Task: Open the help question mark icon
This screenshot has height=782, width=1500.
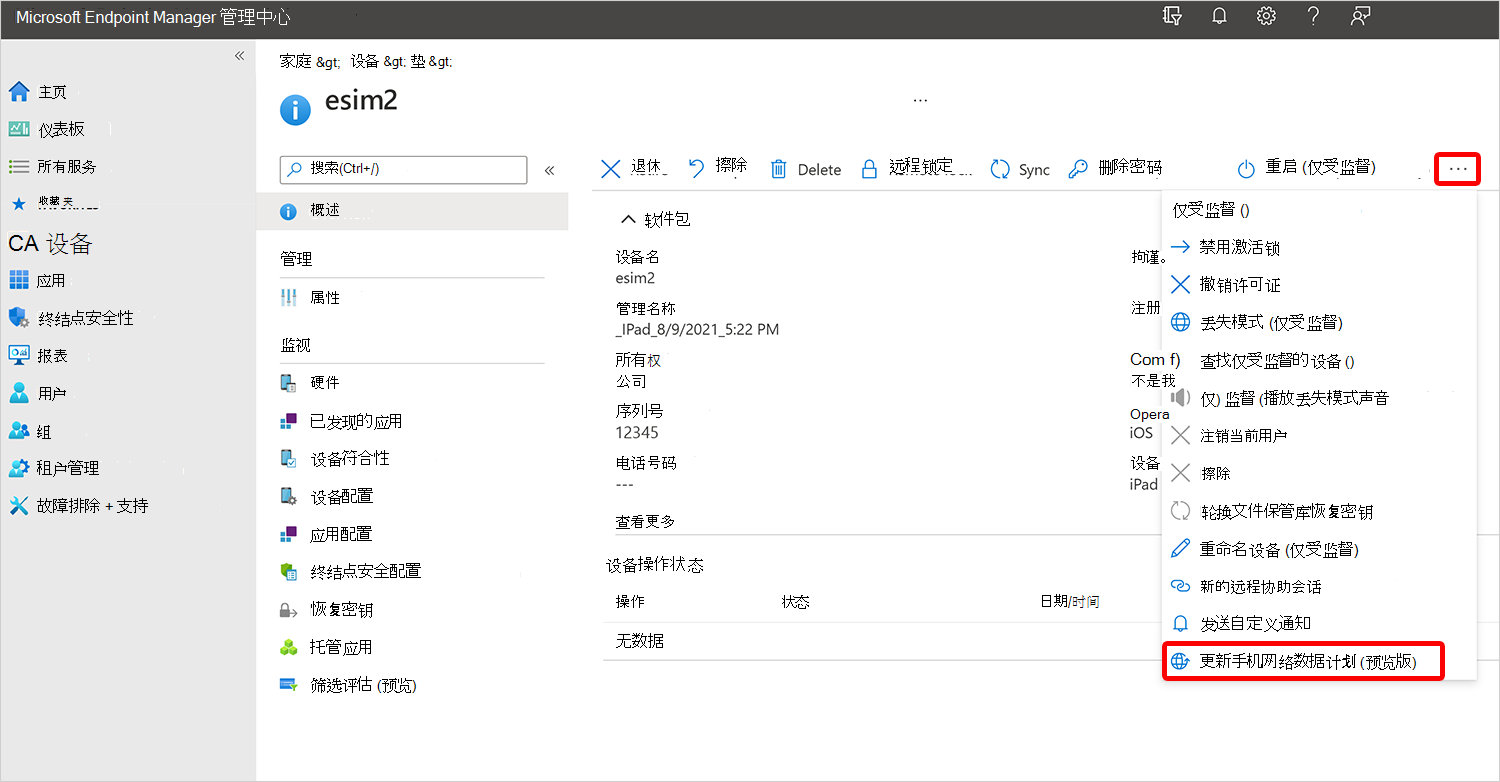Action: click(x=1315, y=16)
